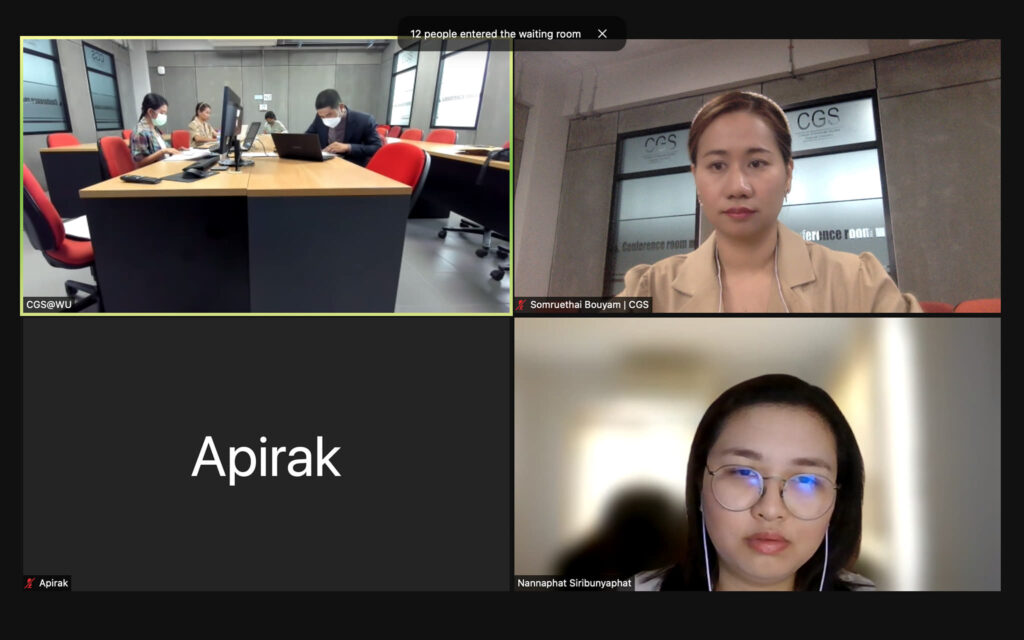Select the Nannaphat Siribunyaphat name label
The image size is (1024, 640).
tap(574, 583)
